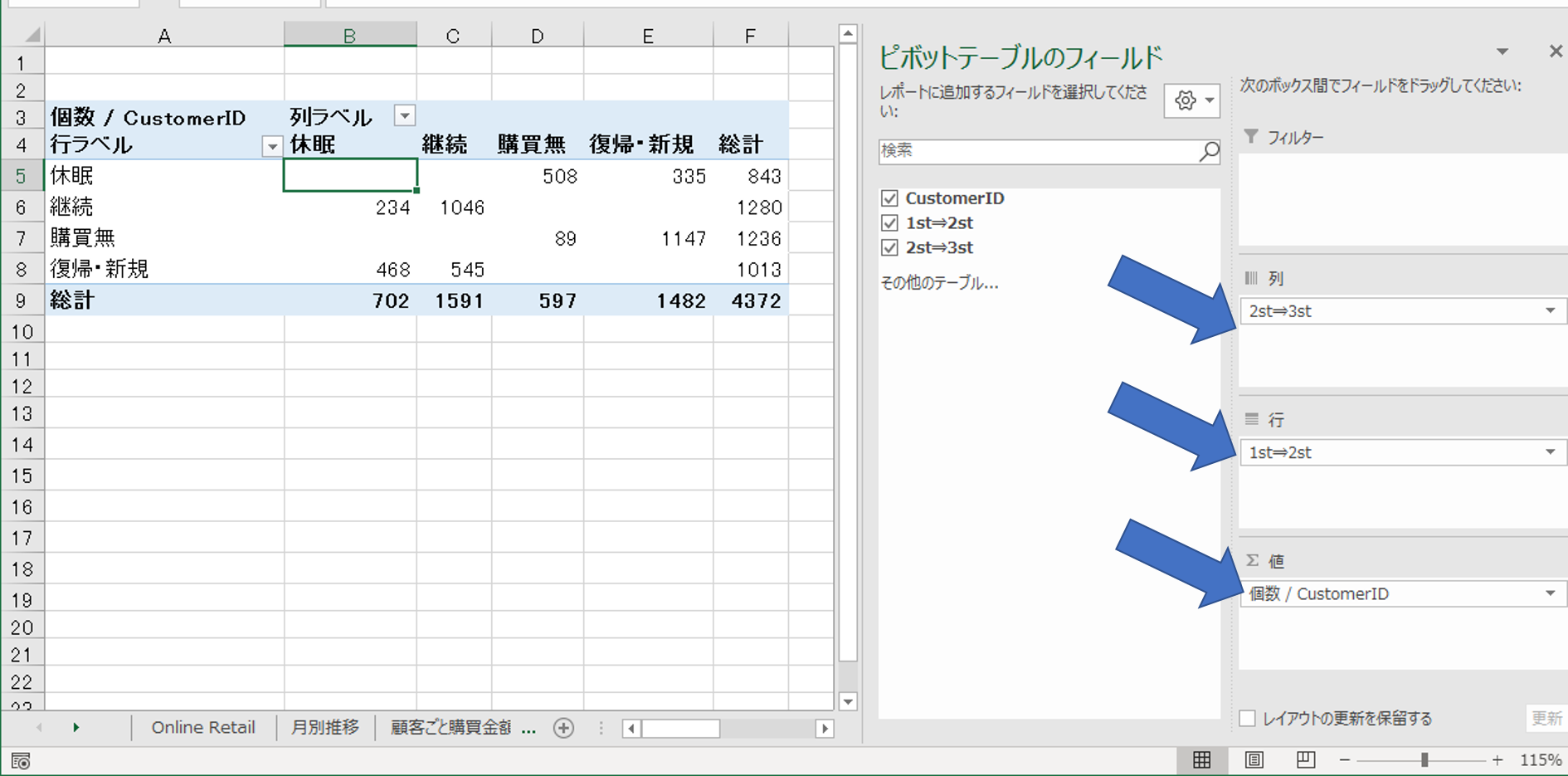
Task: Open 2st⇒3st field dropdown in Columns area
Action: coord(1550,311)
